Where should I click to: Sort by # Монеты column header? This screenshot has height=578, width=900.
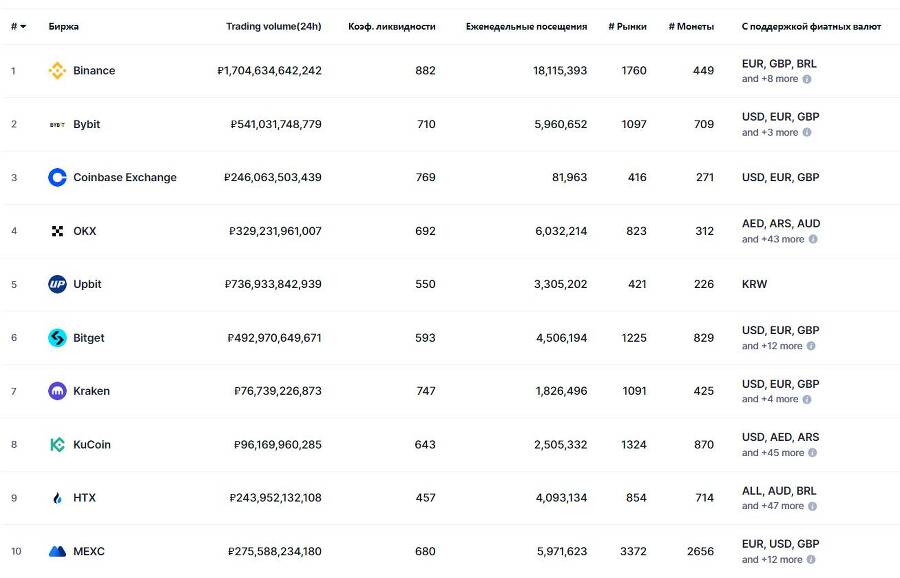(691, 26)
